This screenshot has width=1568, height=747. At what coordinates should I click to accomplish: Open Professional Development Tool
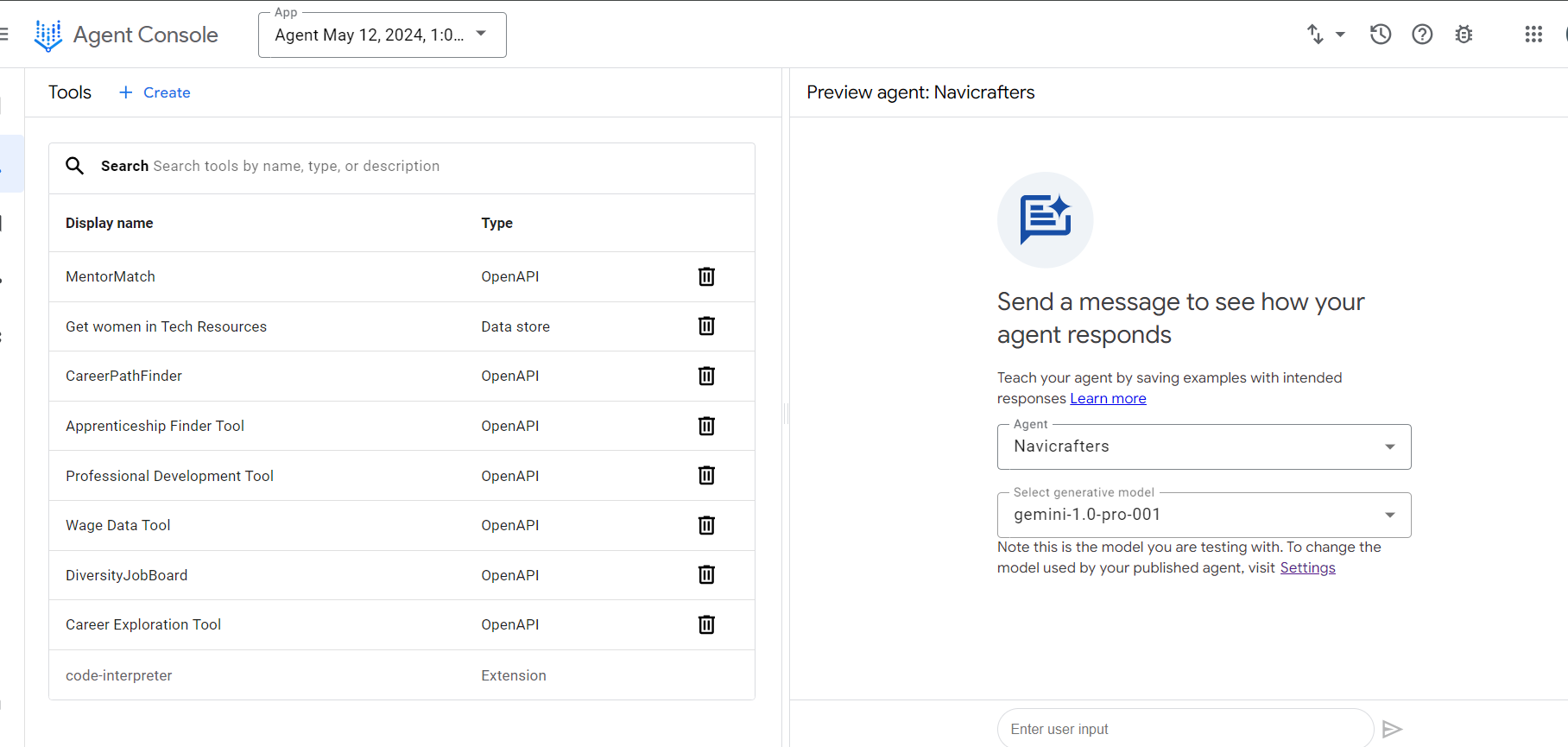401,476
